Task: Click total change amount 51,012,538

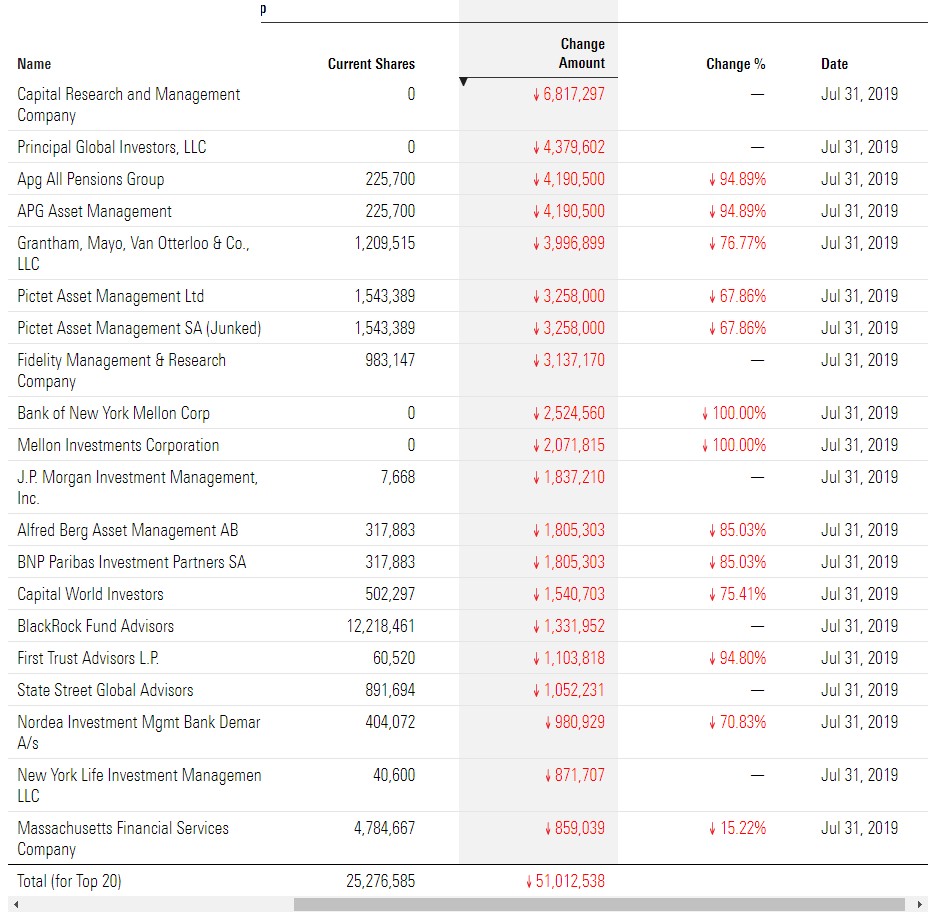Action: pos(565,881)
